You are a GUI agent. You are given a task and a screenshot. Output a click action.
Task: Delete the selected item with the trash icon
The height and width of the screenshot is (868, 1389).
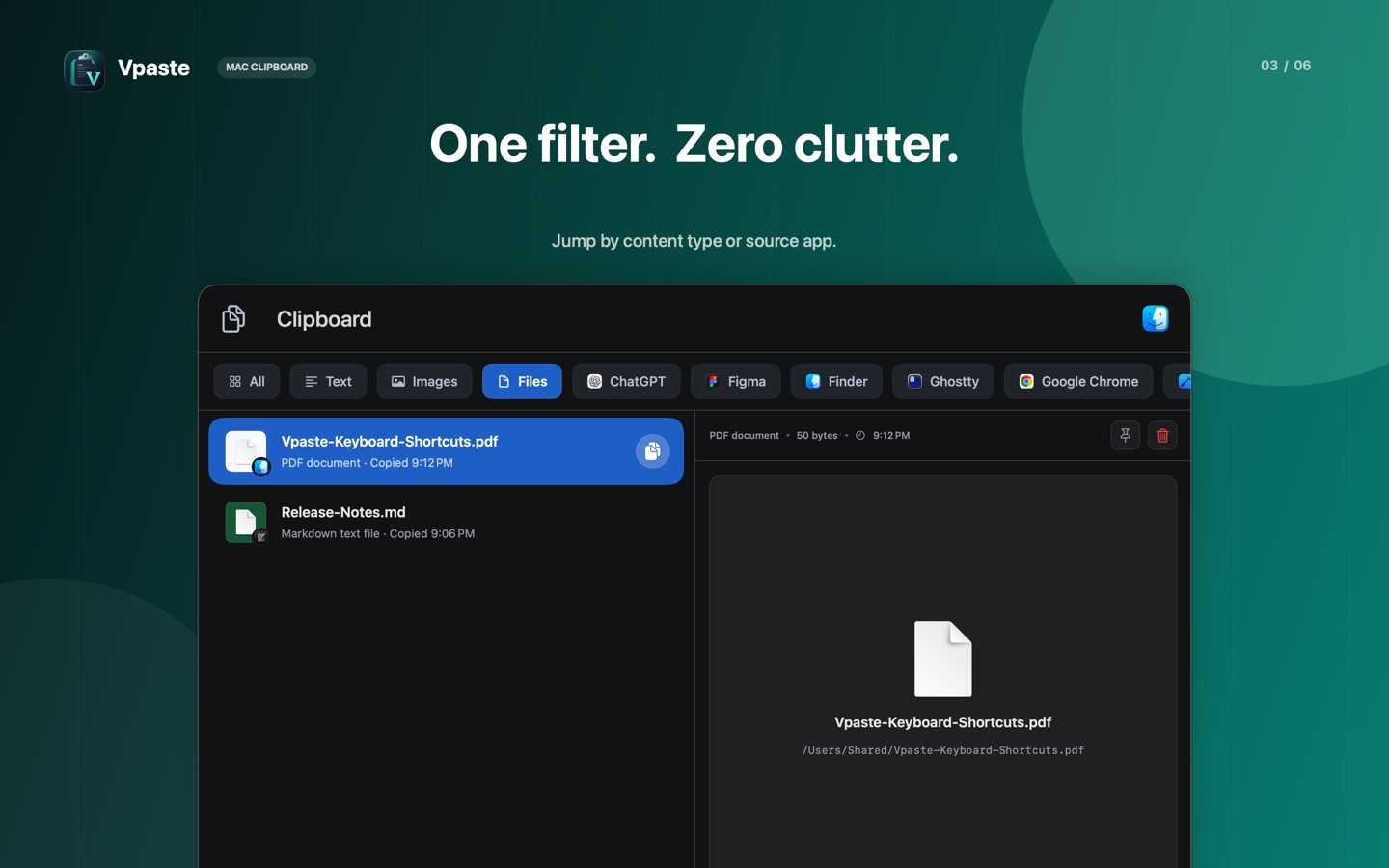(1162, 435)
